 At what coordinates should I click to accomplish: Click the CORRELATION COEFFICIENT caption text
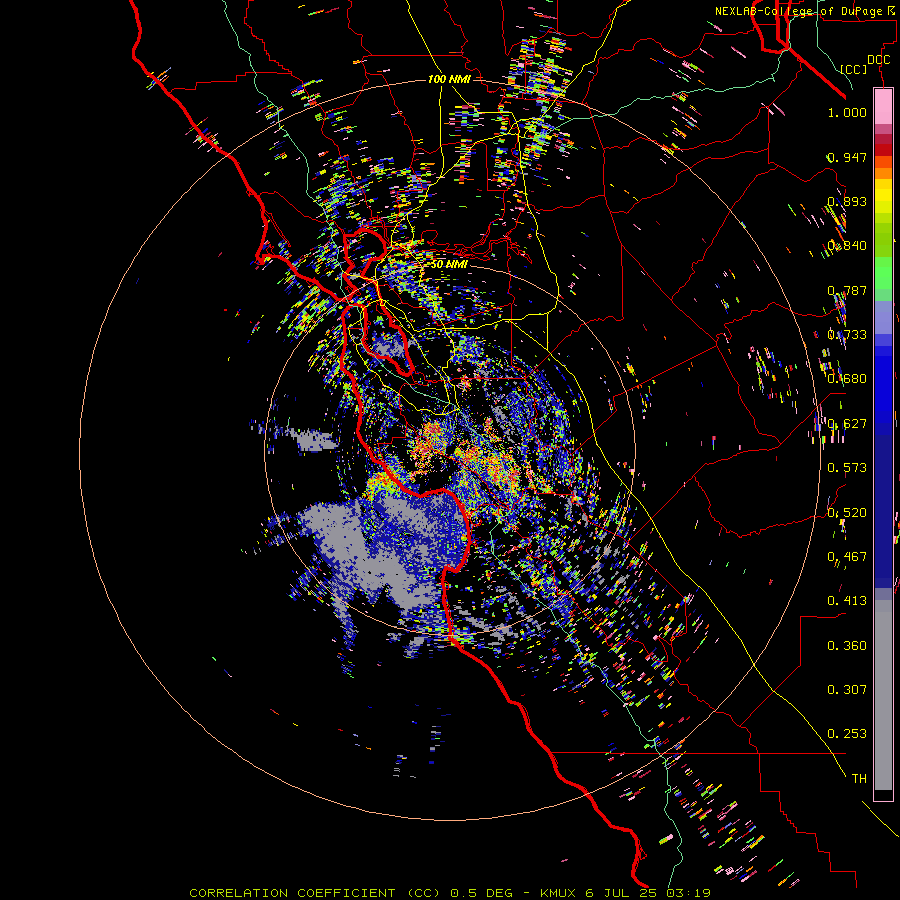pyautogui.click(x=292, y=893)
